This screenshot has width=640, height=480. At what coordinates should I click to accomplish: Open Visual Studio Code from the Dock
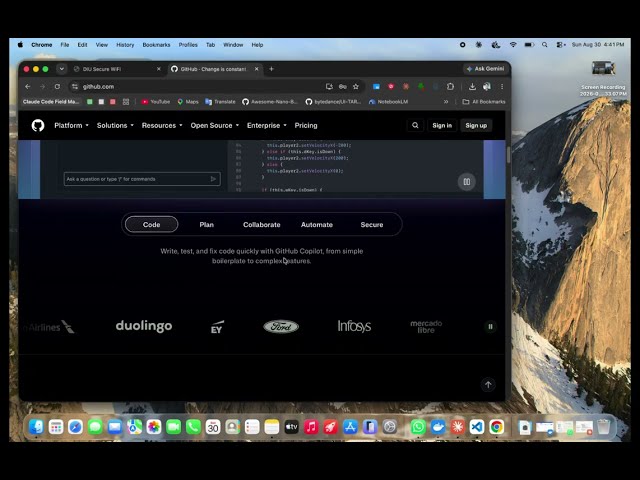pyautogui.click(x=477, y=427)
